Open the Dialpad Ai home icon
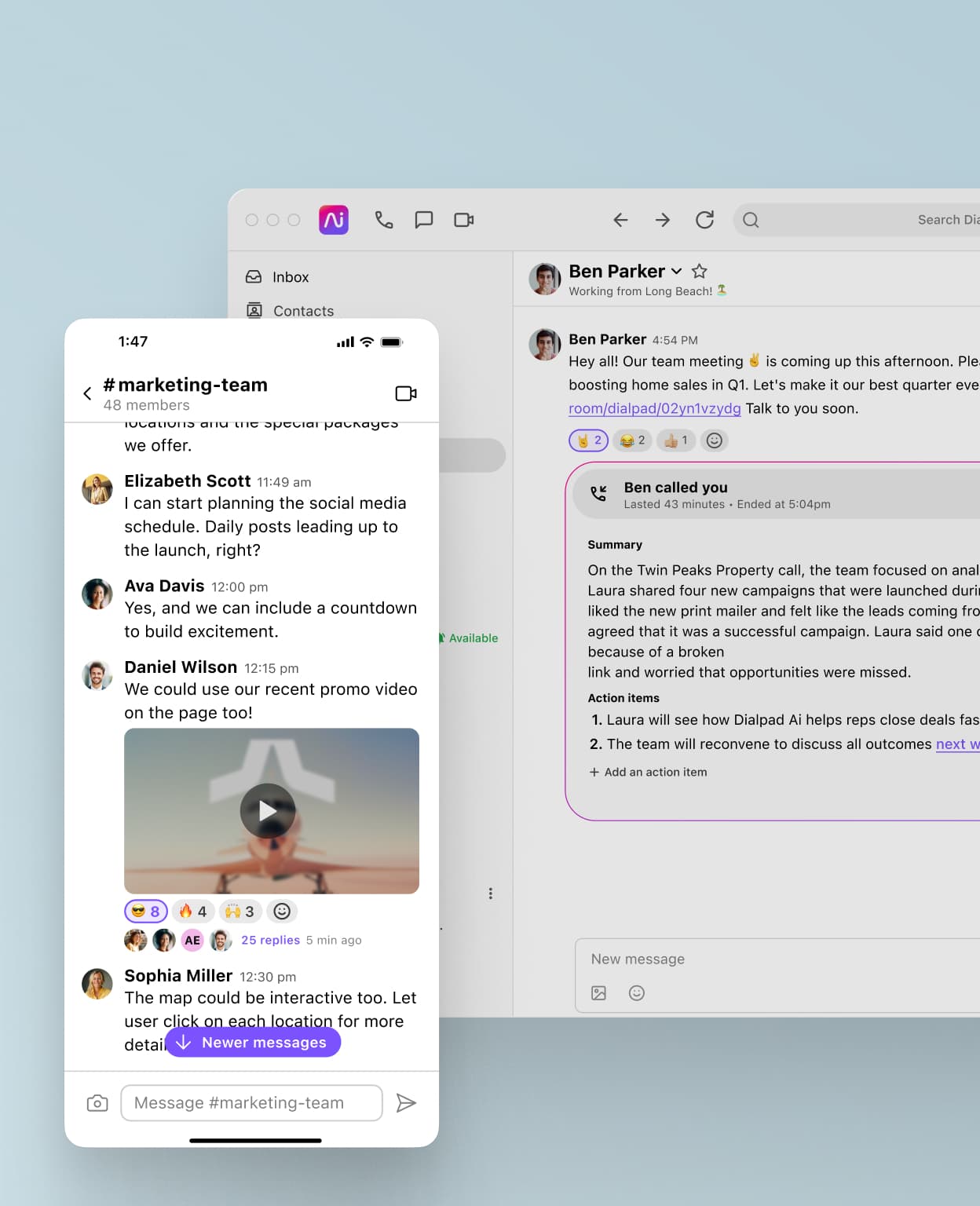The height and width of the screenshot is (1206, 980). click(334, 220)
